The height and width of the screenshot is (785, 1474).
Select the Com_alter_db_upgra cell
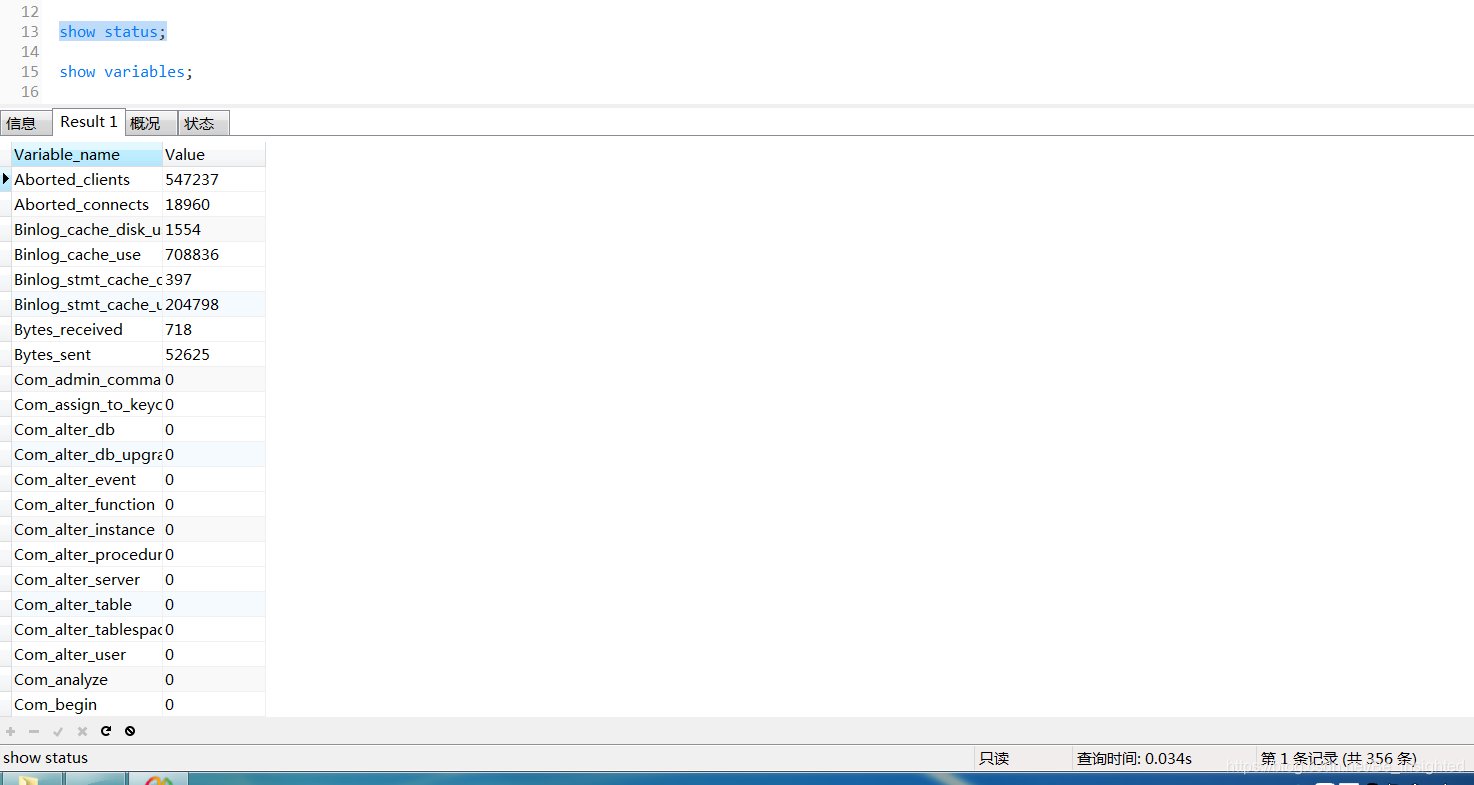click(x=87, y=454)
